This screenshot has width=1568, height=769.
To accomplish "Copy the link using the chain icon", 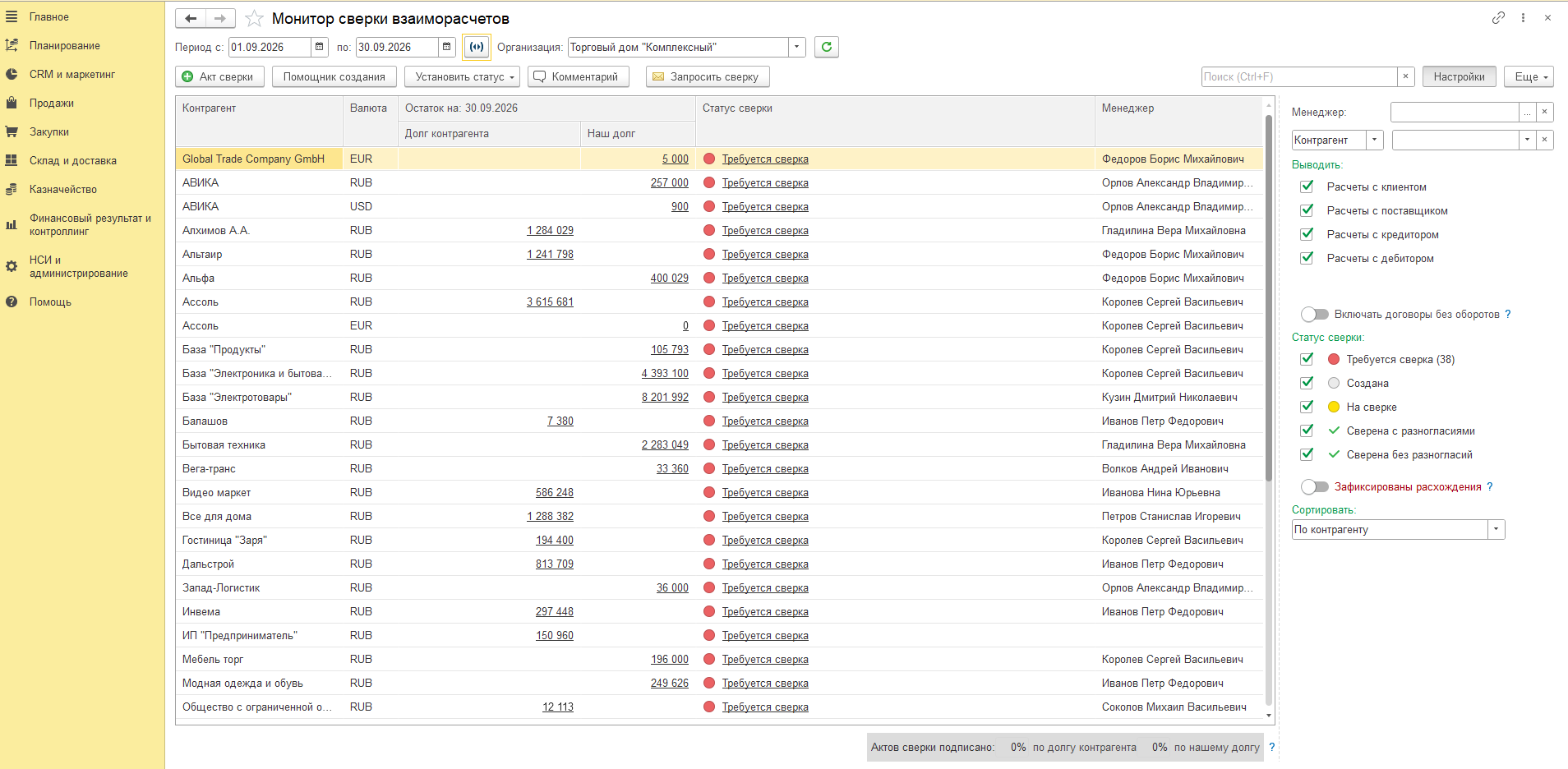I will click(x=1498, y=17).
